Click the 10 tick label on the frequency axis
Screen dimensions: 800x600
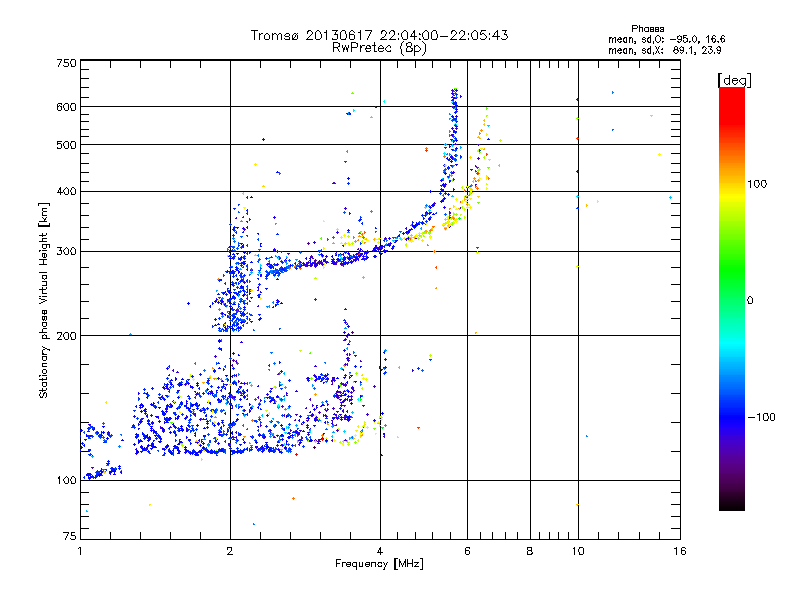pos(578,551)
